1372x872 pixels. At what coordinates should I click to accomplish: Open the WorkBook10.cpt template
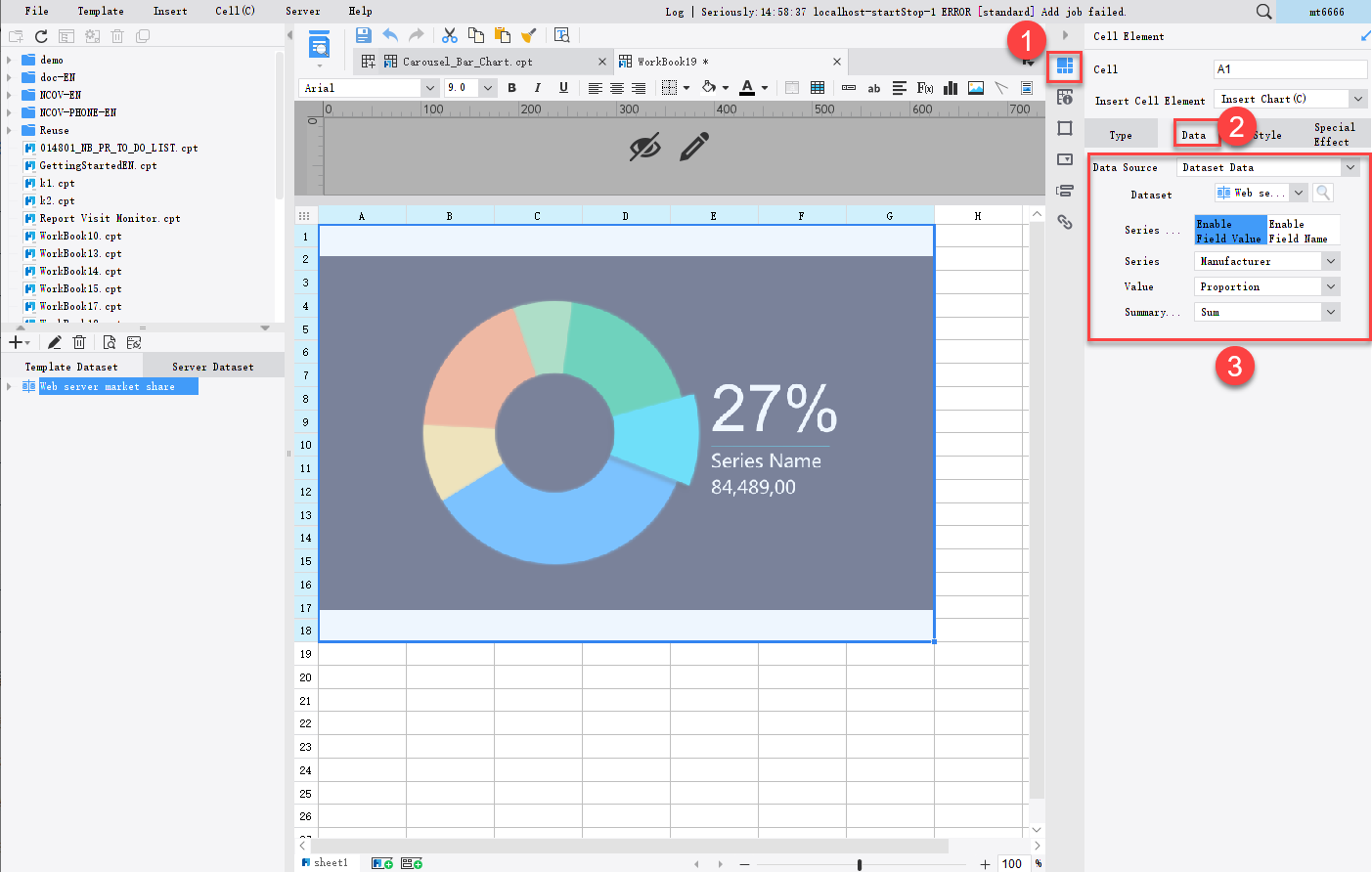[81, 236]
